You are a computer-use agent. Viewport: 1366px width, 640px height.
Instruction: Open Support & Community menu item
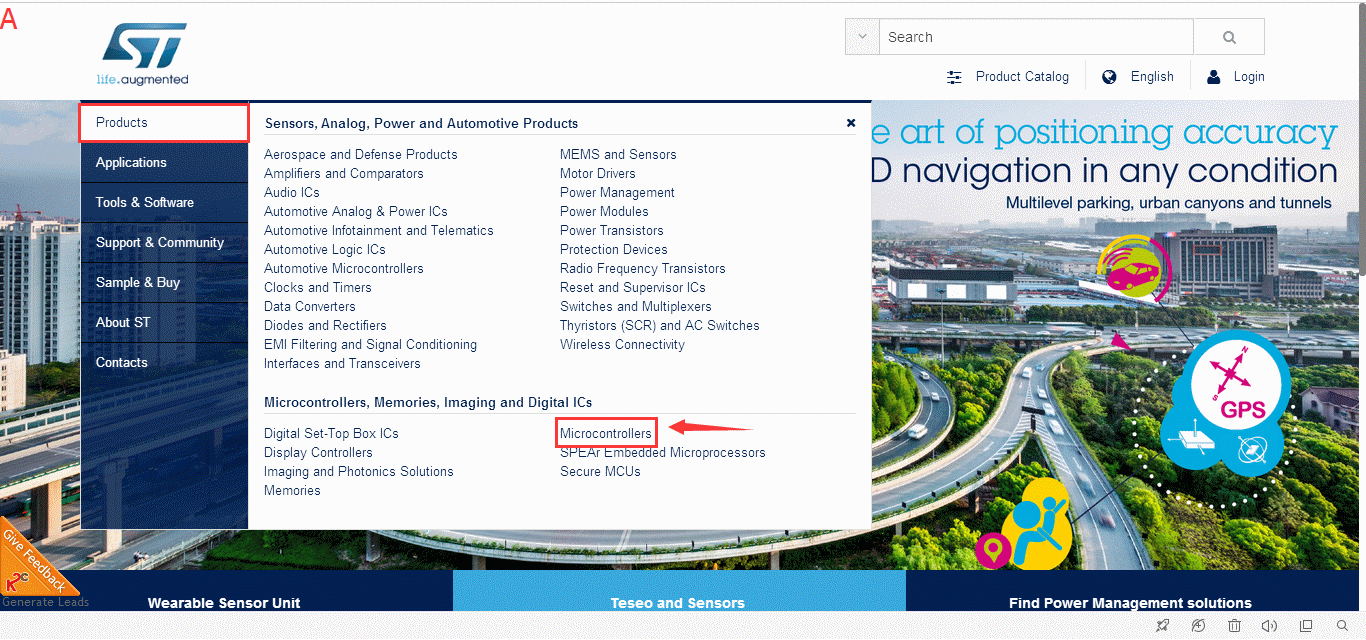[164, 243]
